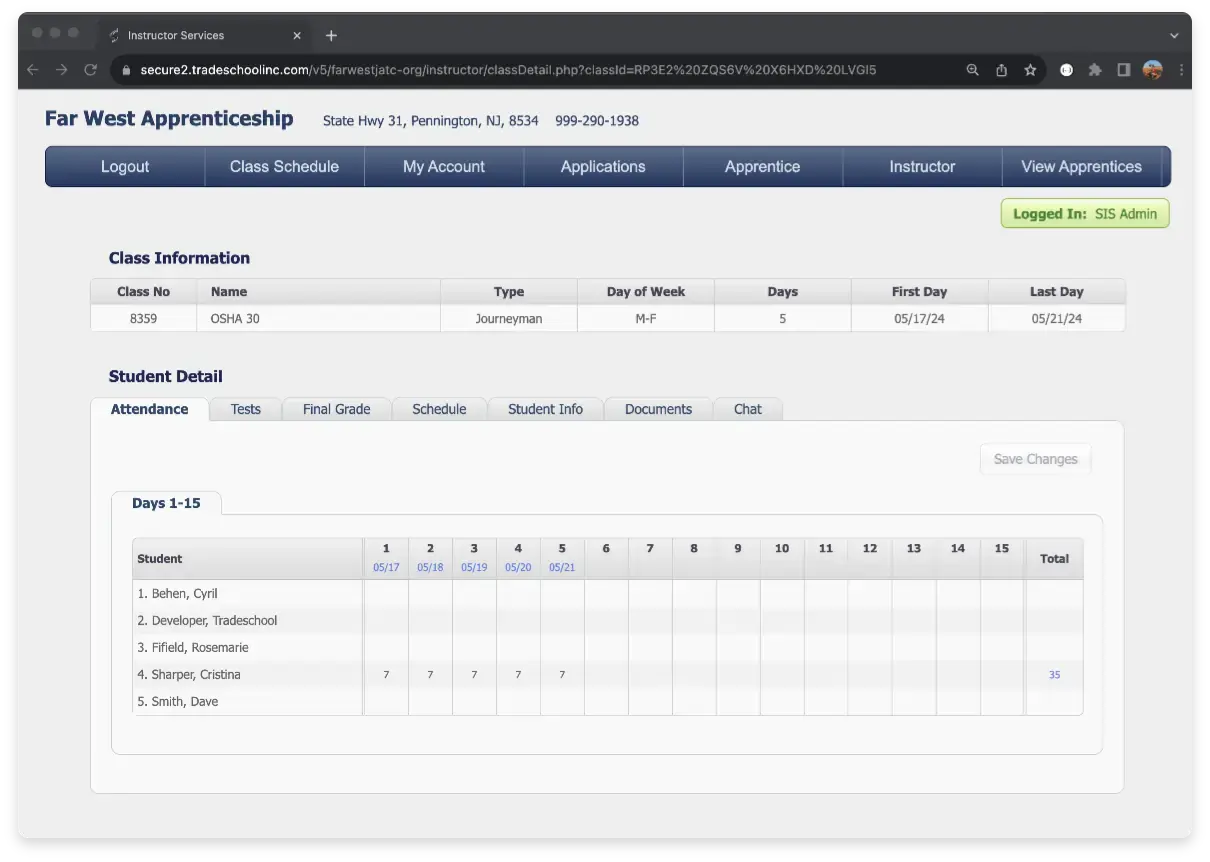Open a new tab with the plus icon

[331, 35]
